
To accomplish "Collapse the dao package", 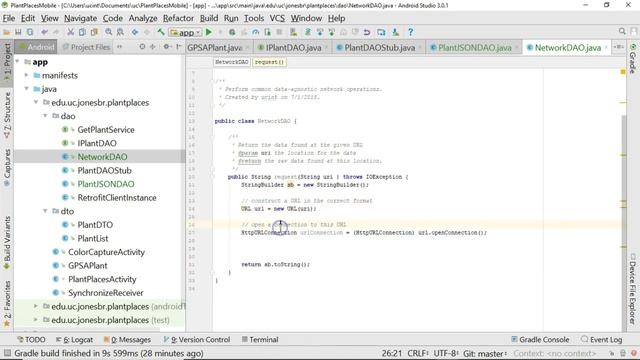I will point(45,116).
